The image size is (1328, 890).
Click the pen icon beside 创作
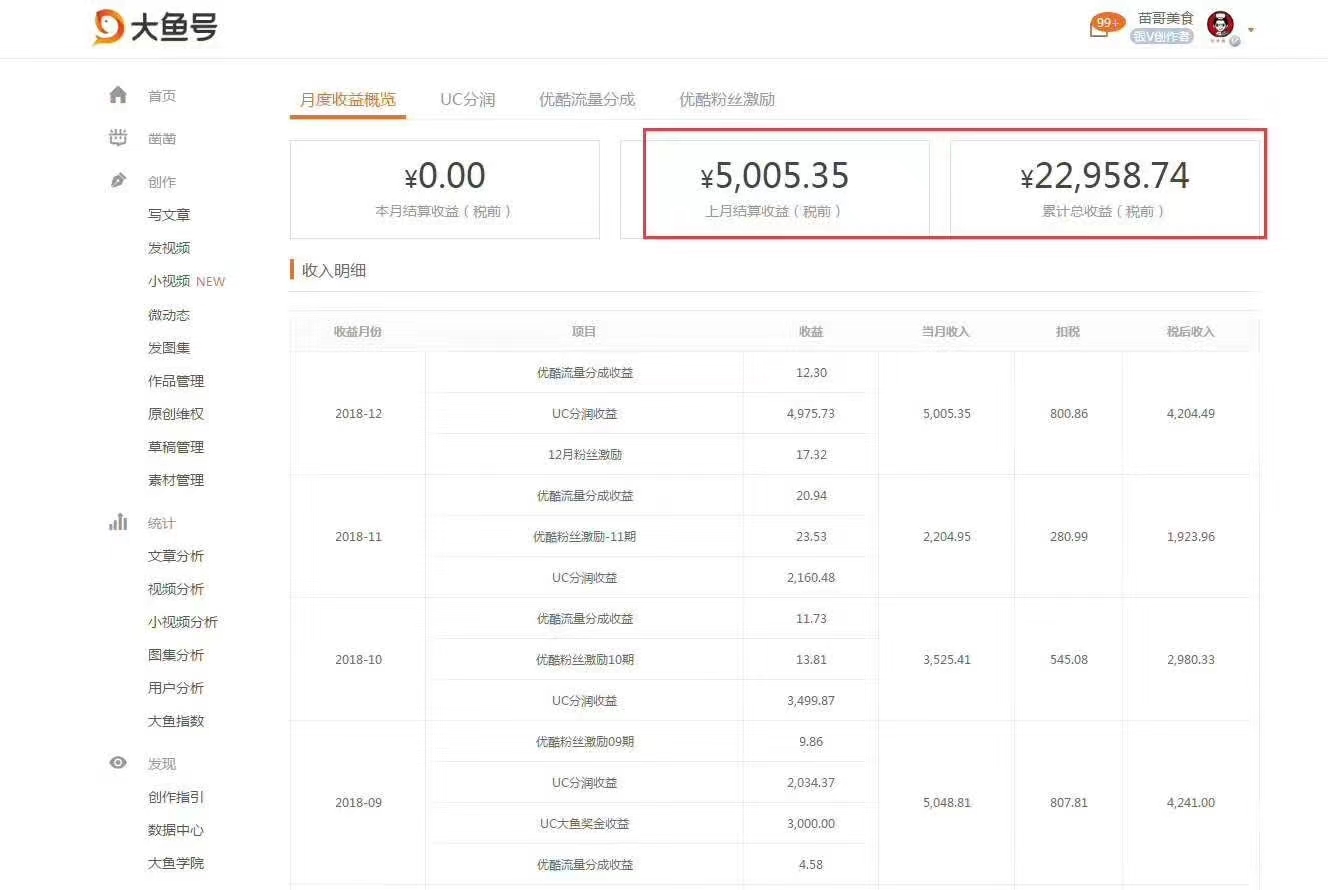click(x=118, y=181)
